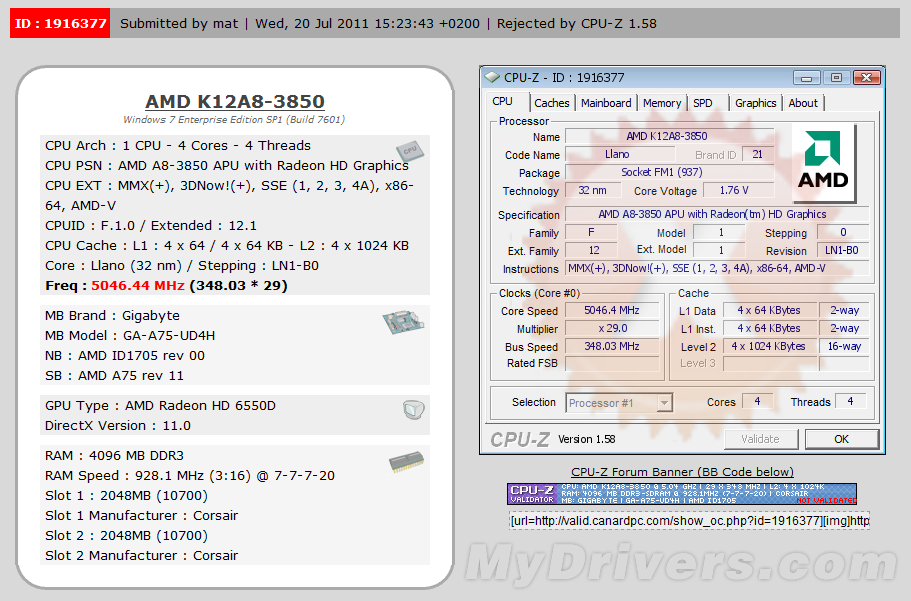Switch to the Graphics tab

pos(755,103)
